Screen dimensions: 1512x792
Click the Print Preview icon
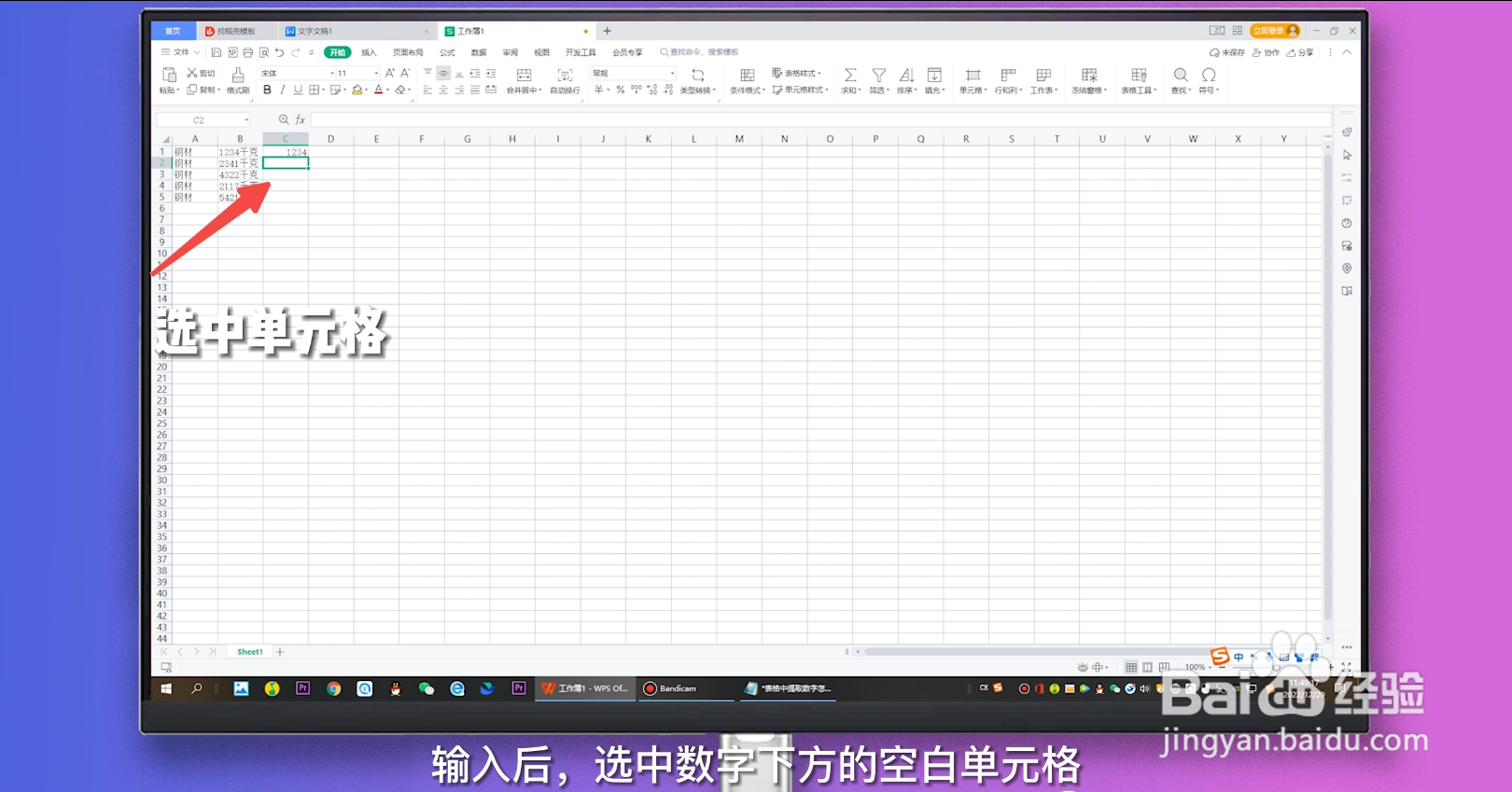click(264, 52)
